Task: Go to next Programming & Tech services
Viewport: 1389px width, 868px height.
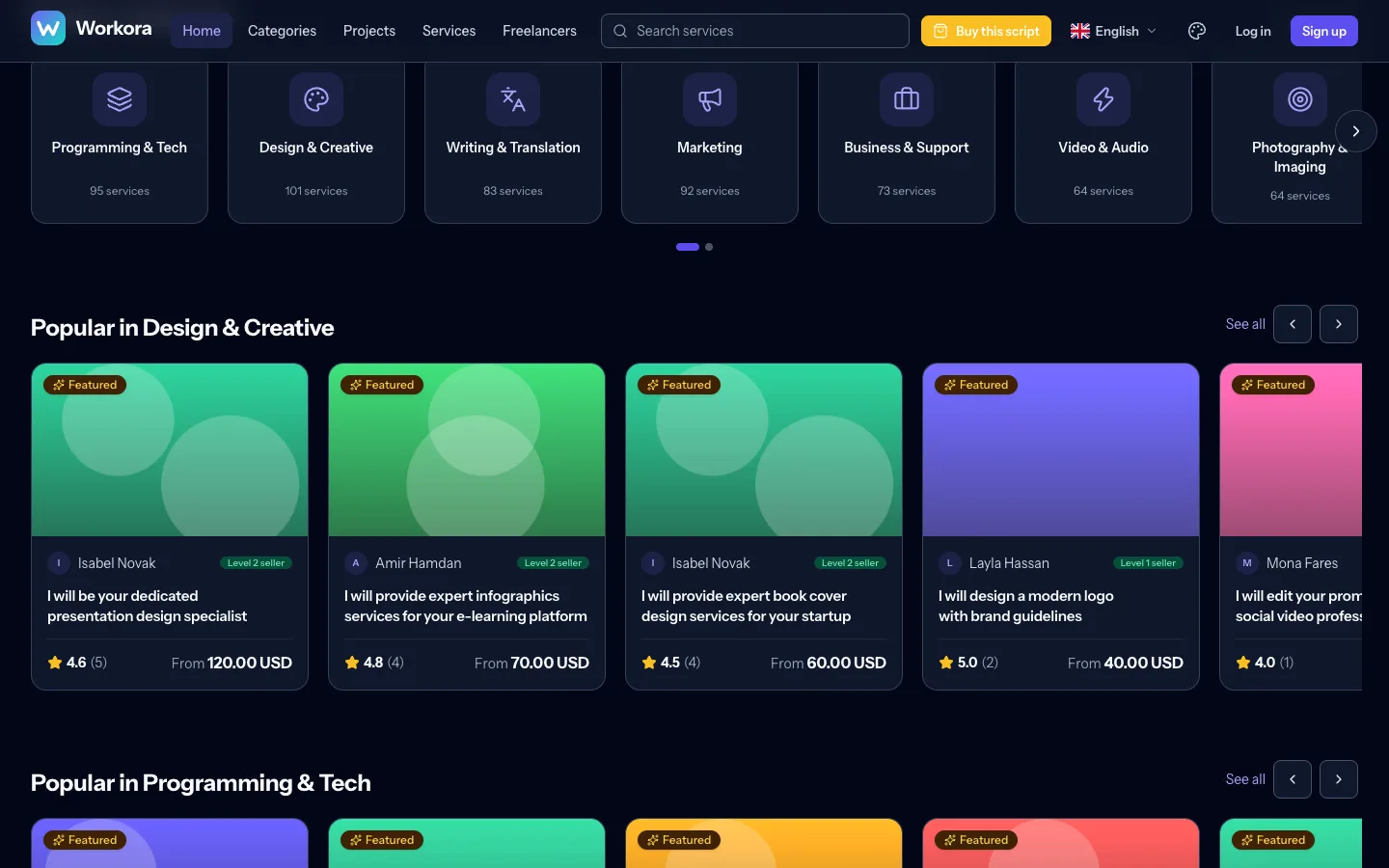Action: point(1339,779)
